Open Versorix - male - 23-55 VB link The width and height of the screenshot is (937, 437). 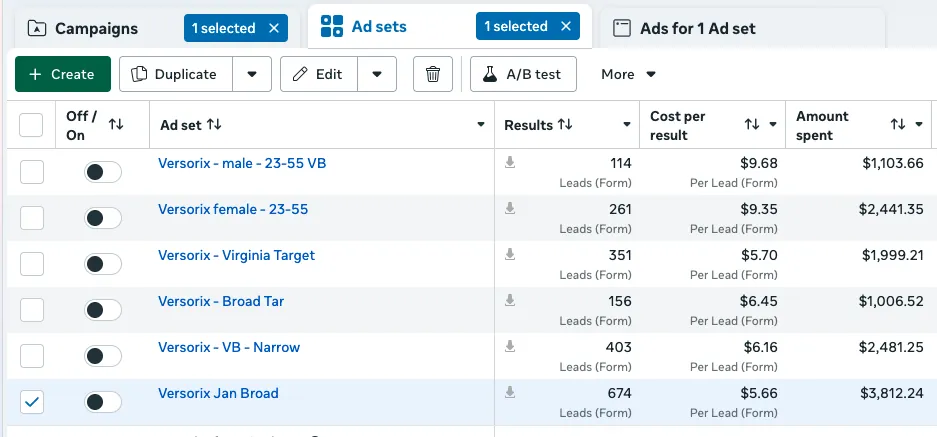coord(242,163)
